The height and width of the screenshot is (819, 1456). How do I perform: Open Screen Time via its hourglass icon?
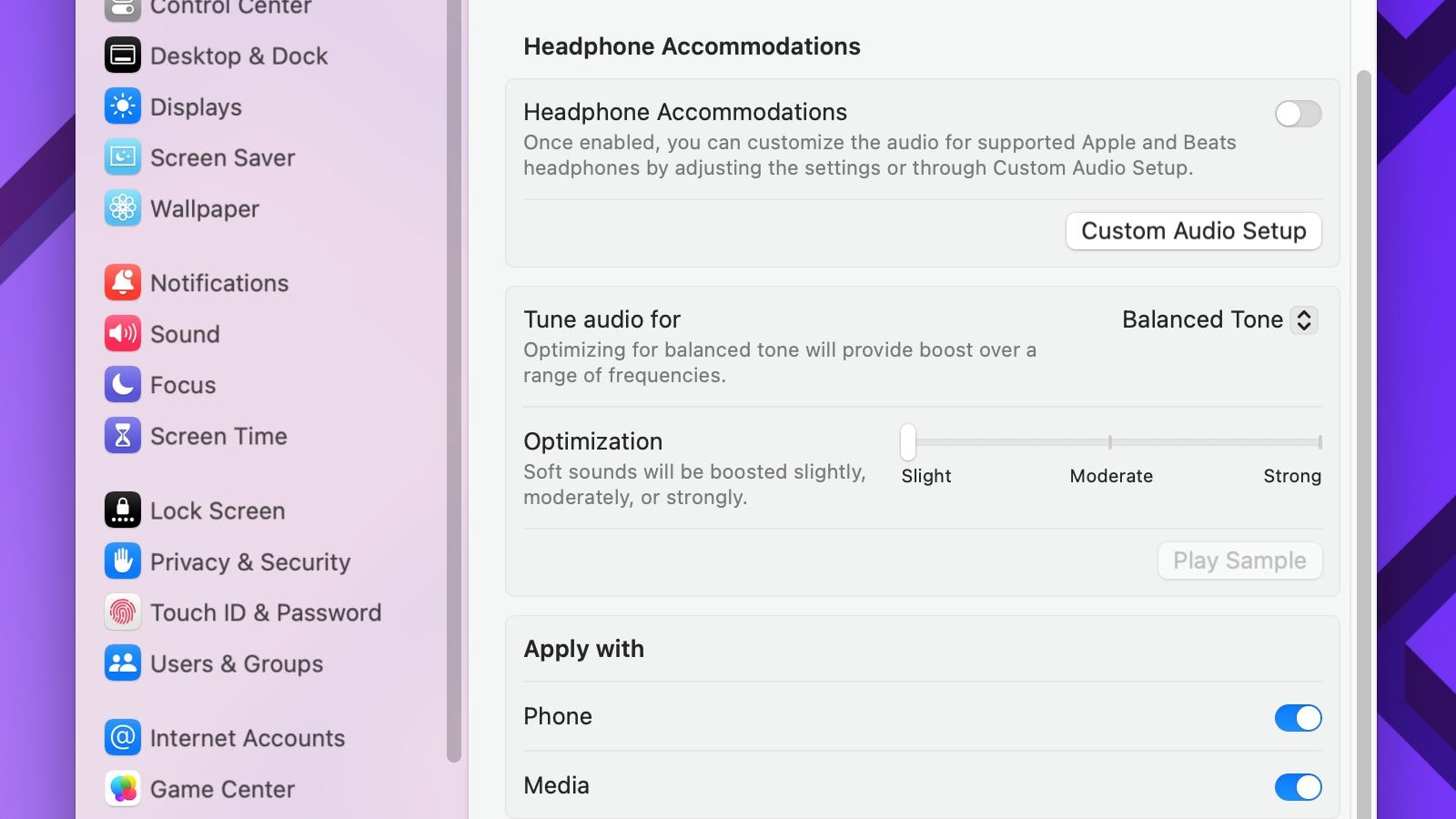coord(122,436)
